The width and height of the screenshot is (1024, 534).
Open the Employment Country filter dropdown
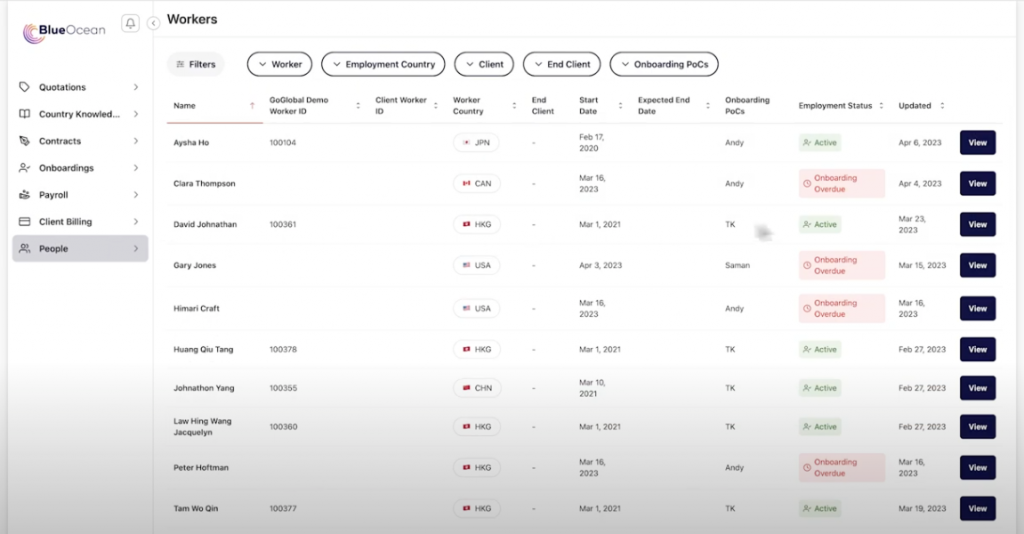tap(383, 64)
